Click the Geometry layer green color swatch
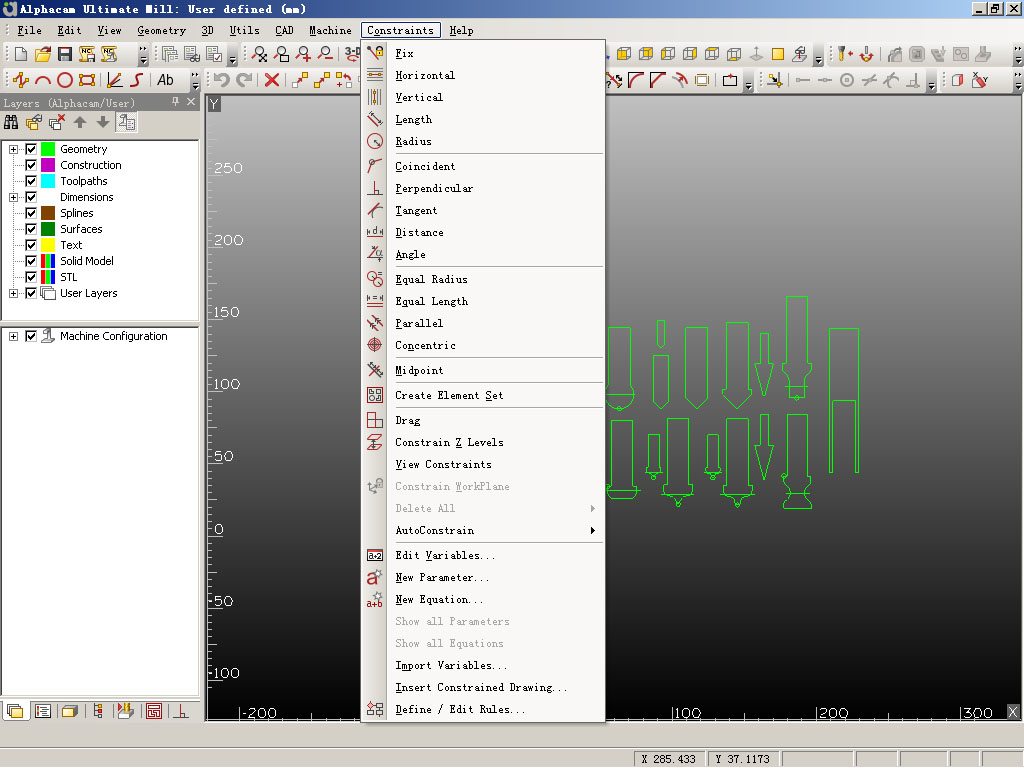Screen dimensions: 1024x768 coord(48,149)
